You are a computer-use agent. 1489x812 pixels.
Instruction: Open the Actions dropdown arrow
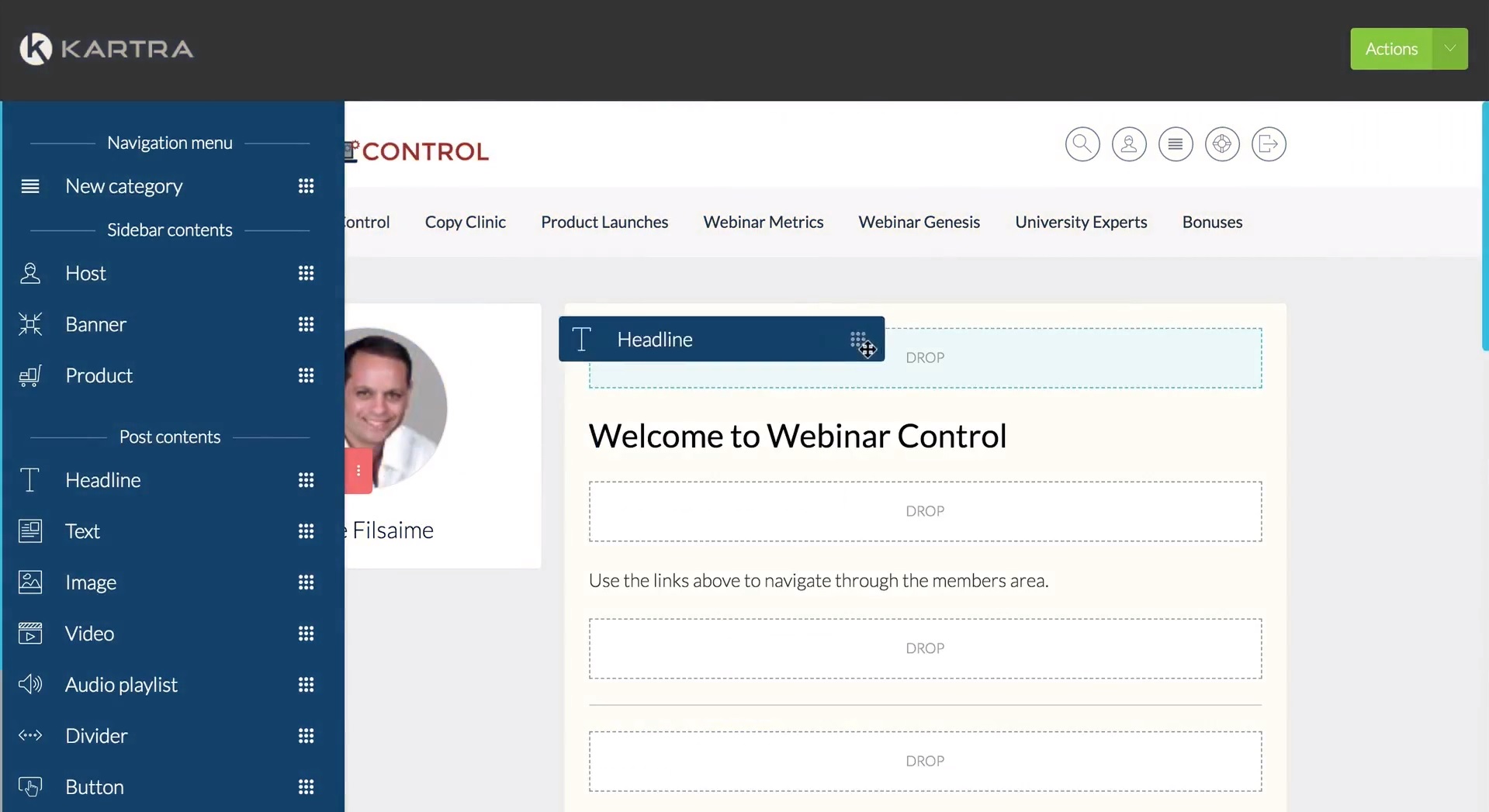1450,49
